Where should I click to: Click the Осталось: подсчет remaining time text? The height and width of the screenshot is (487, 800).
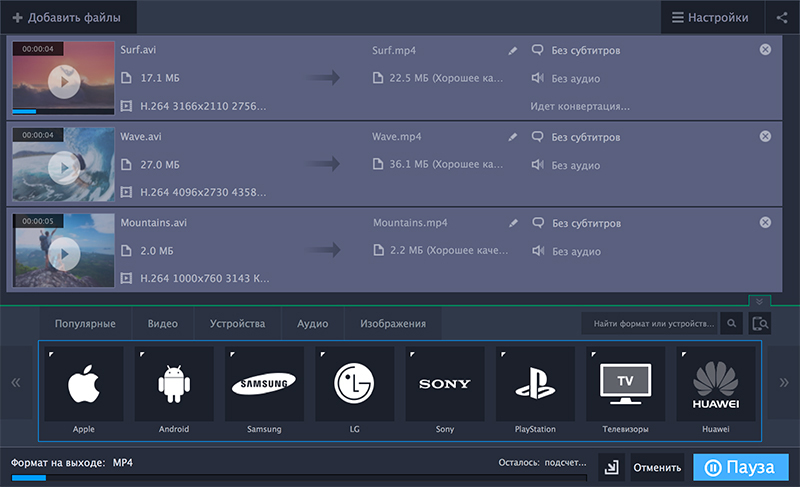click(542, 463)
